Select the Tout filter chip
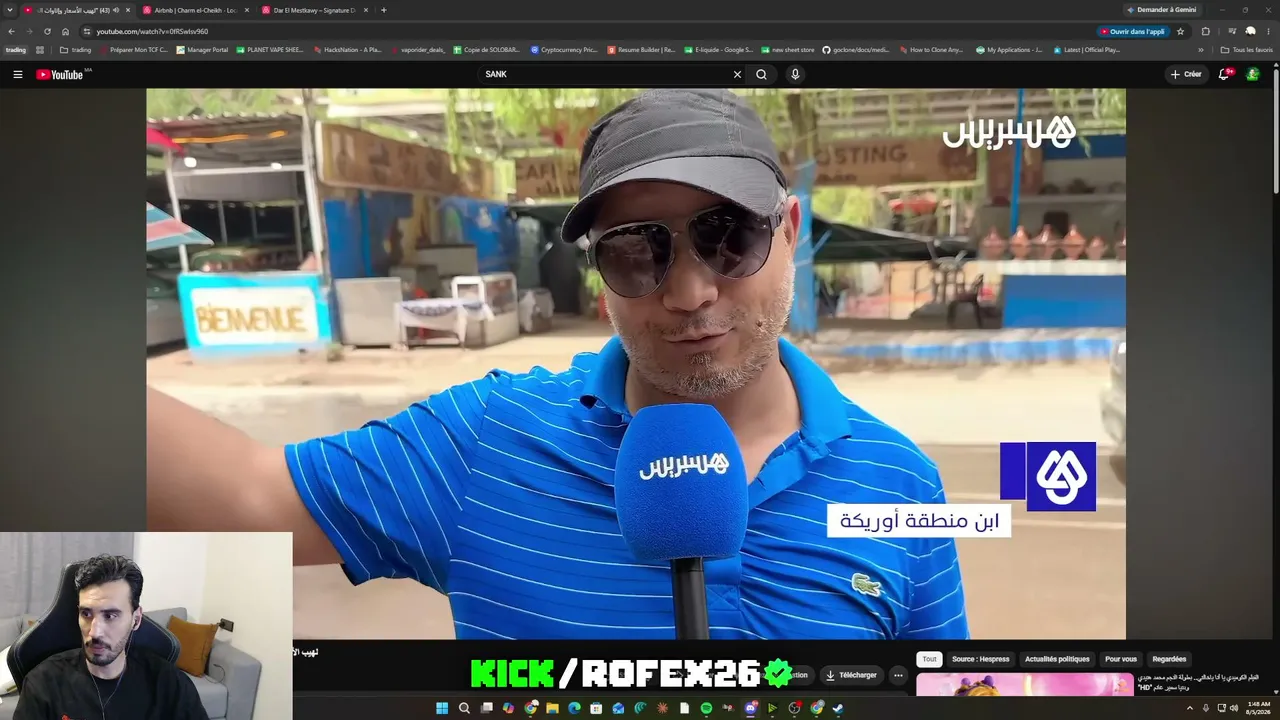This screenshot has width=1280, height=720. [929, 659]
